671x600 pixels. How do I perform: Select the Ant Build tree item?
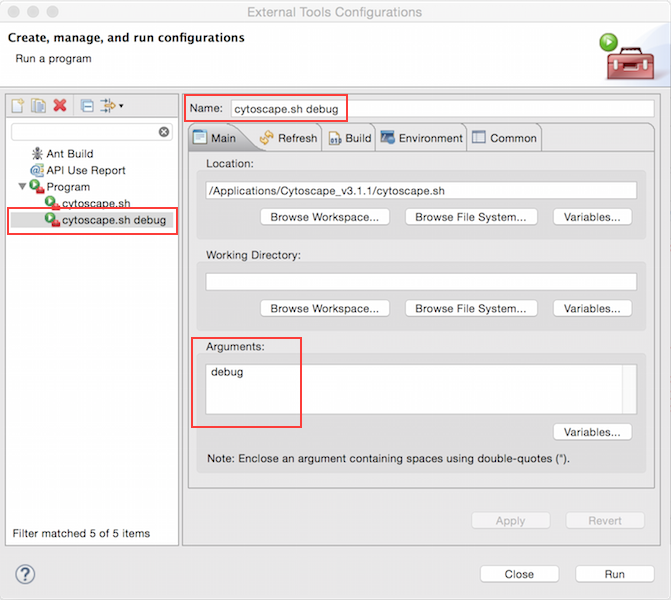pyautogui.click(x=69, y=154)
